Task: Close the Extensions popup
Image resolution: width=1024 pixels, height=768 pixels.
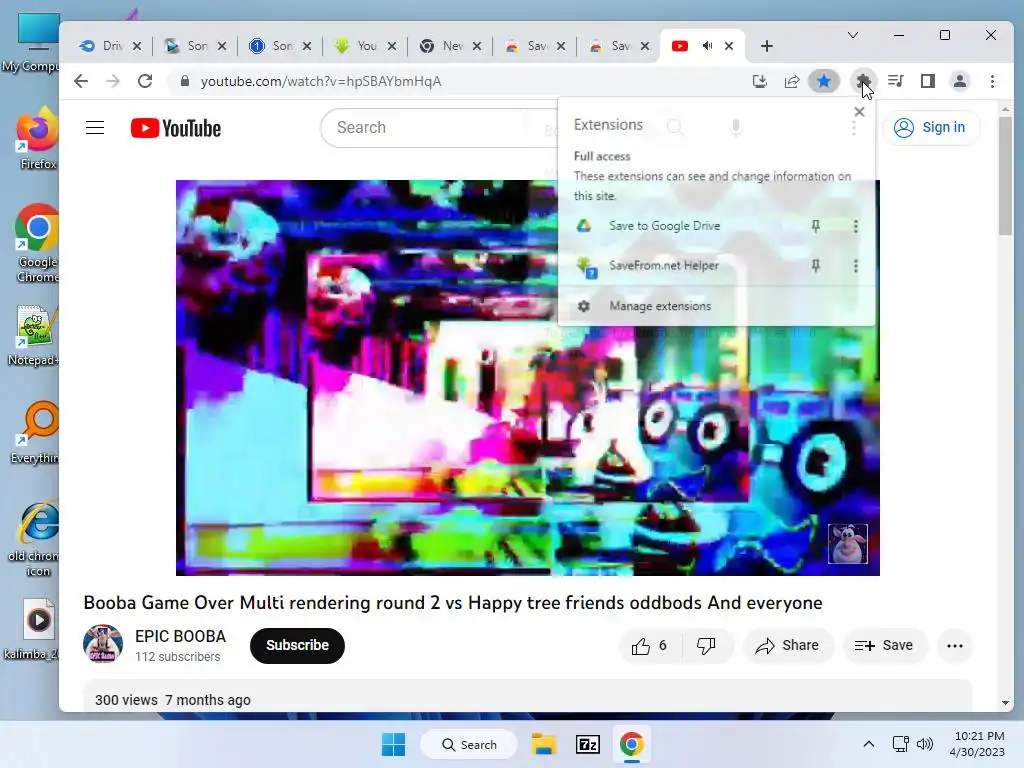Action: [x=859, y=112]
